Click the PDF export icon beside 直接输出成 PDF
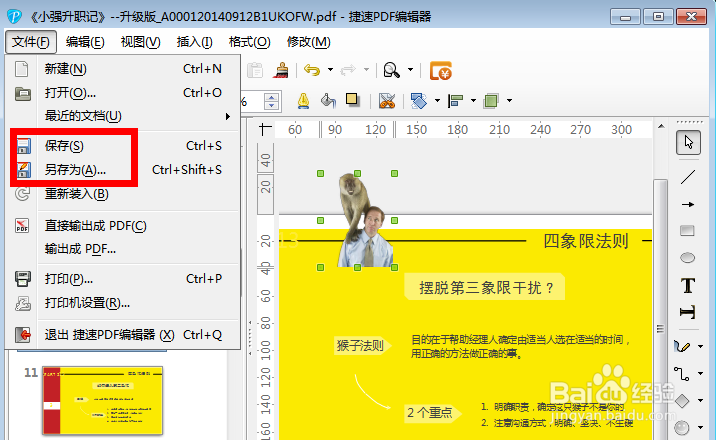This screenshot has width=716, height=440. point(22,225)
